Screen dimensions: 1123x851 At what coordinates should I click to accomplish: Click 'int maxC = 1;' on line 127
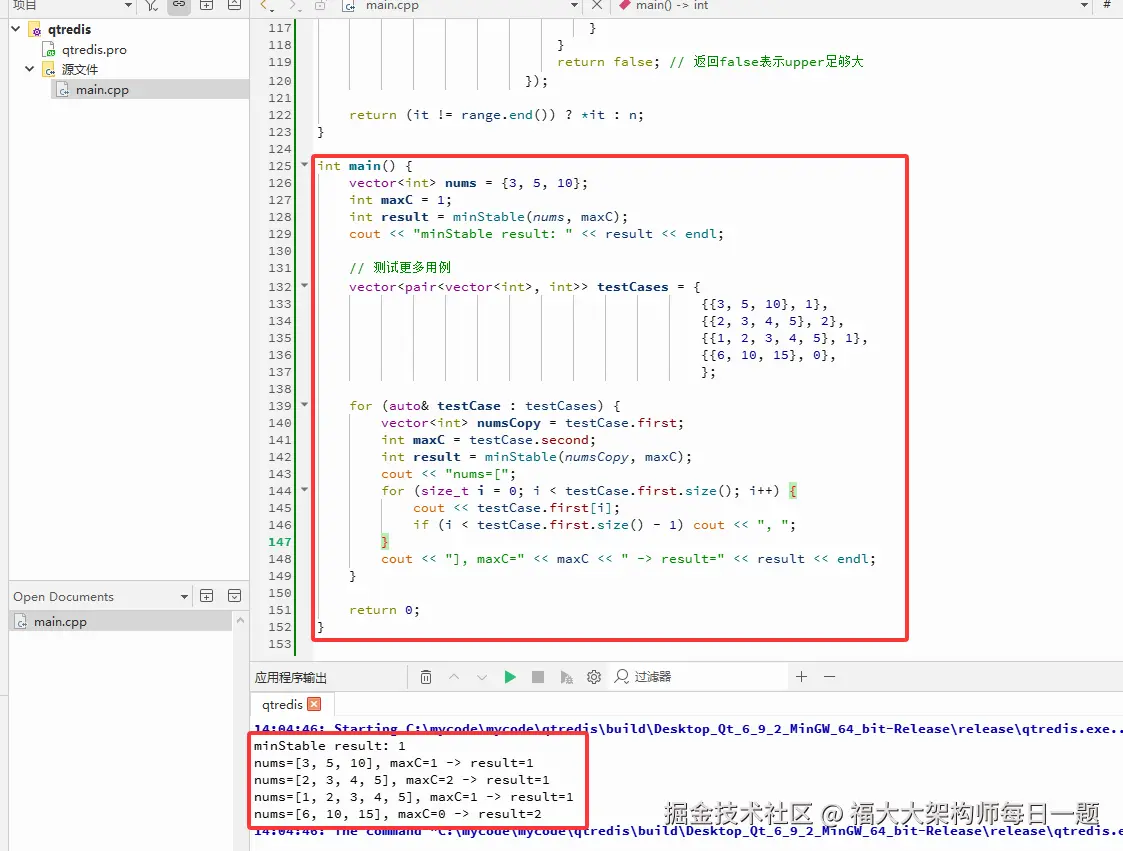(400, 200)
